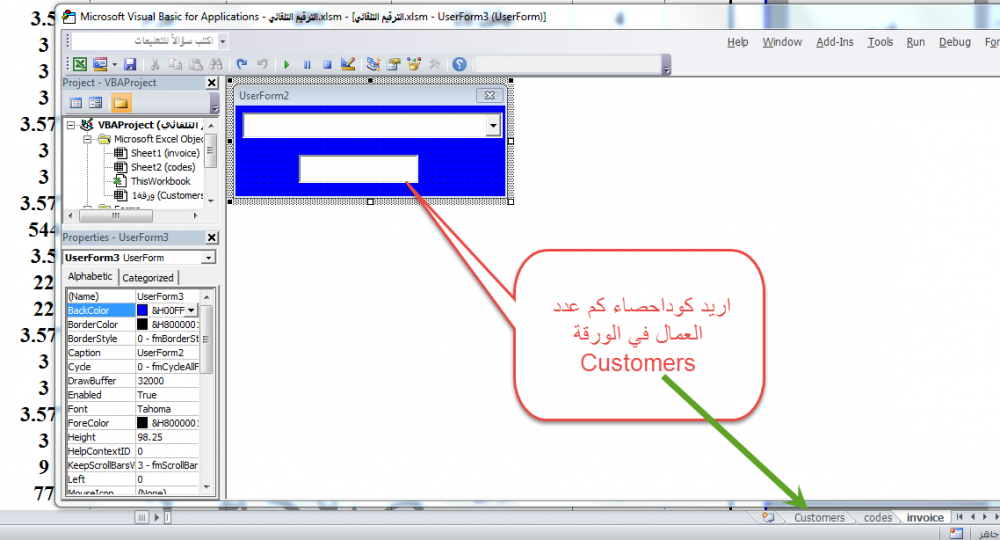Click the Reset stop square icon
This screenshot has width=1000, height=540.
pyautogui.click(x=327, y=64)
